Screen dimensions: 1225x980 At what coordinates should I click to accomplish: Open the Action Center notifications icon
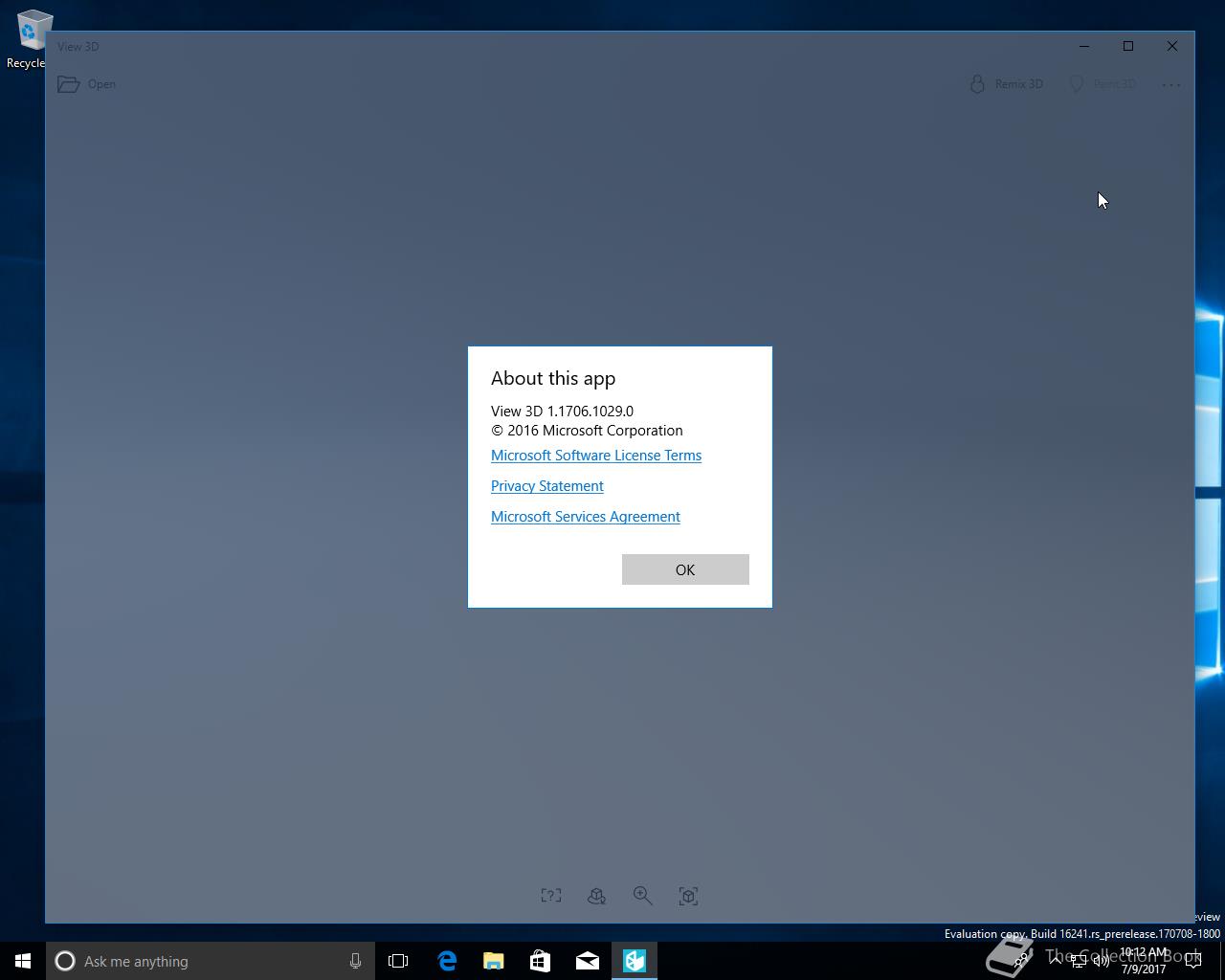coord(1192,961)
